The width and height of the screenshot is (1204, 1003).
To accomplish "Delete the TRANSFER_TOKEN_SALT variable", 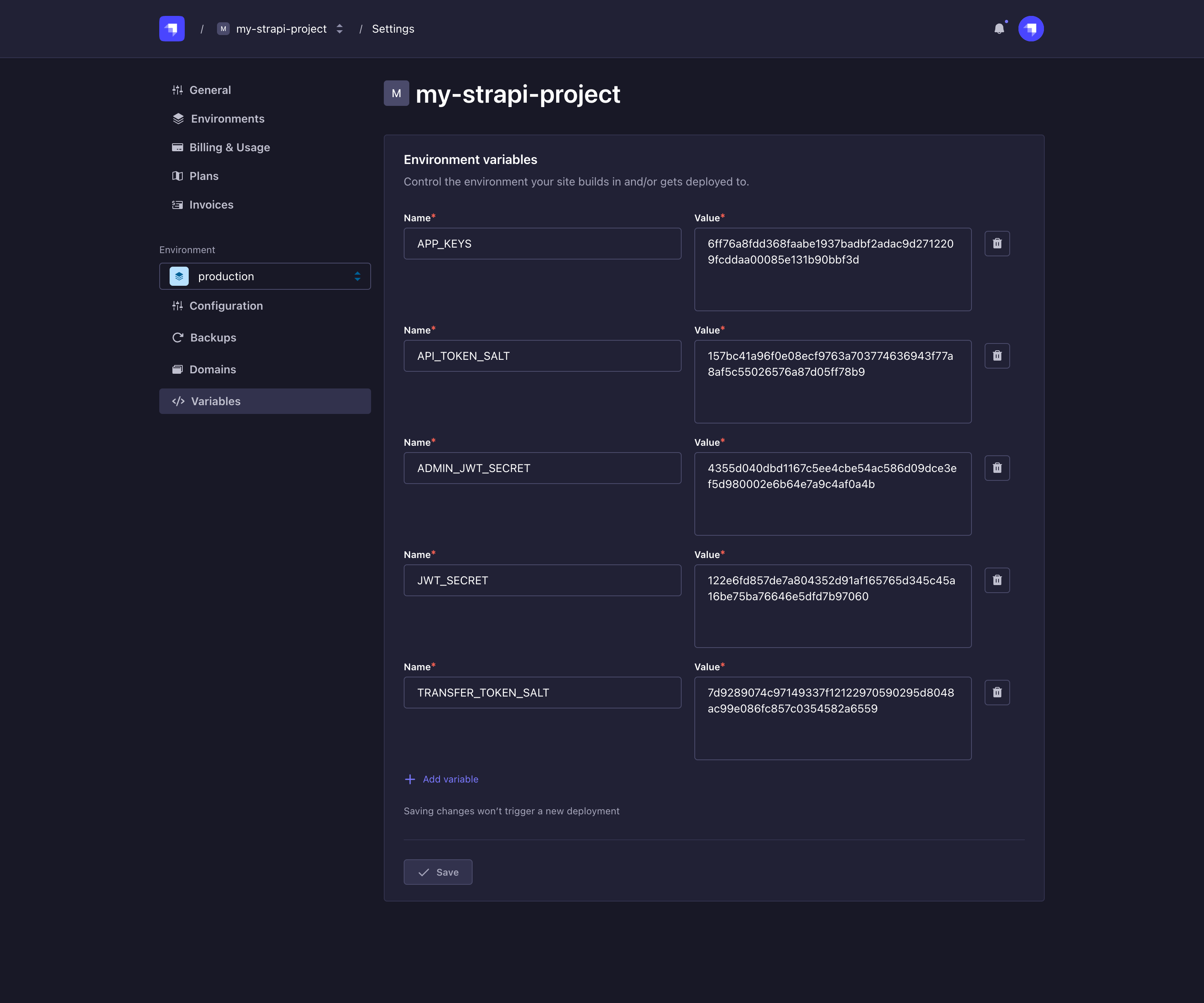I will coord(997,692).
